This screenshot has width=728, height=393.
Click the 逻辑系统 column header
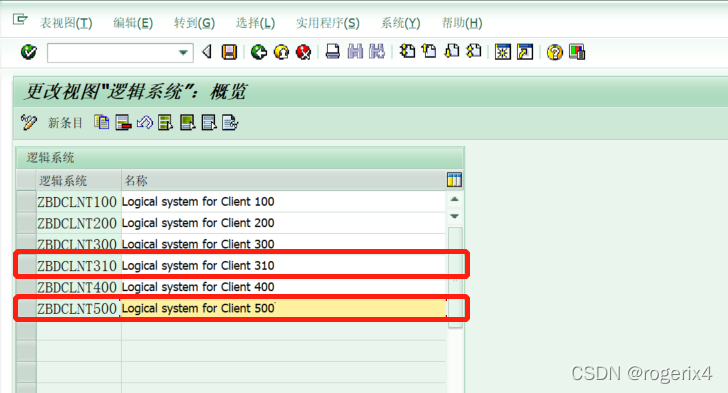(79, 180)
